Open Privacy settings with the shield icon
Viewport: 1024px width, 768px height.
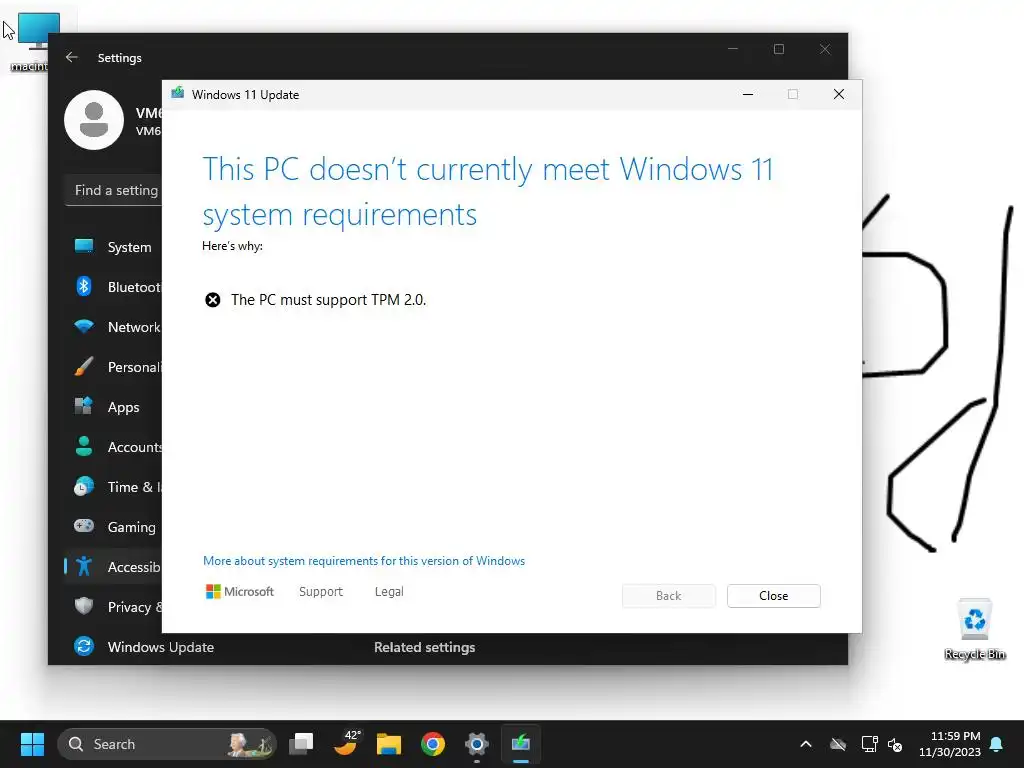click(114, 607)
